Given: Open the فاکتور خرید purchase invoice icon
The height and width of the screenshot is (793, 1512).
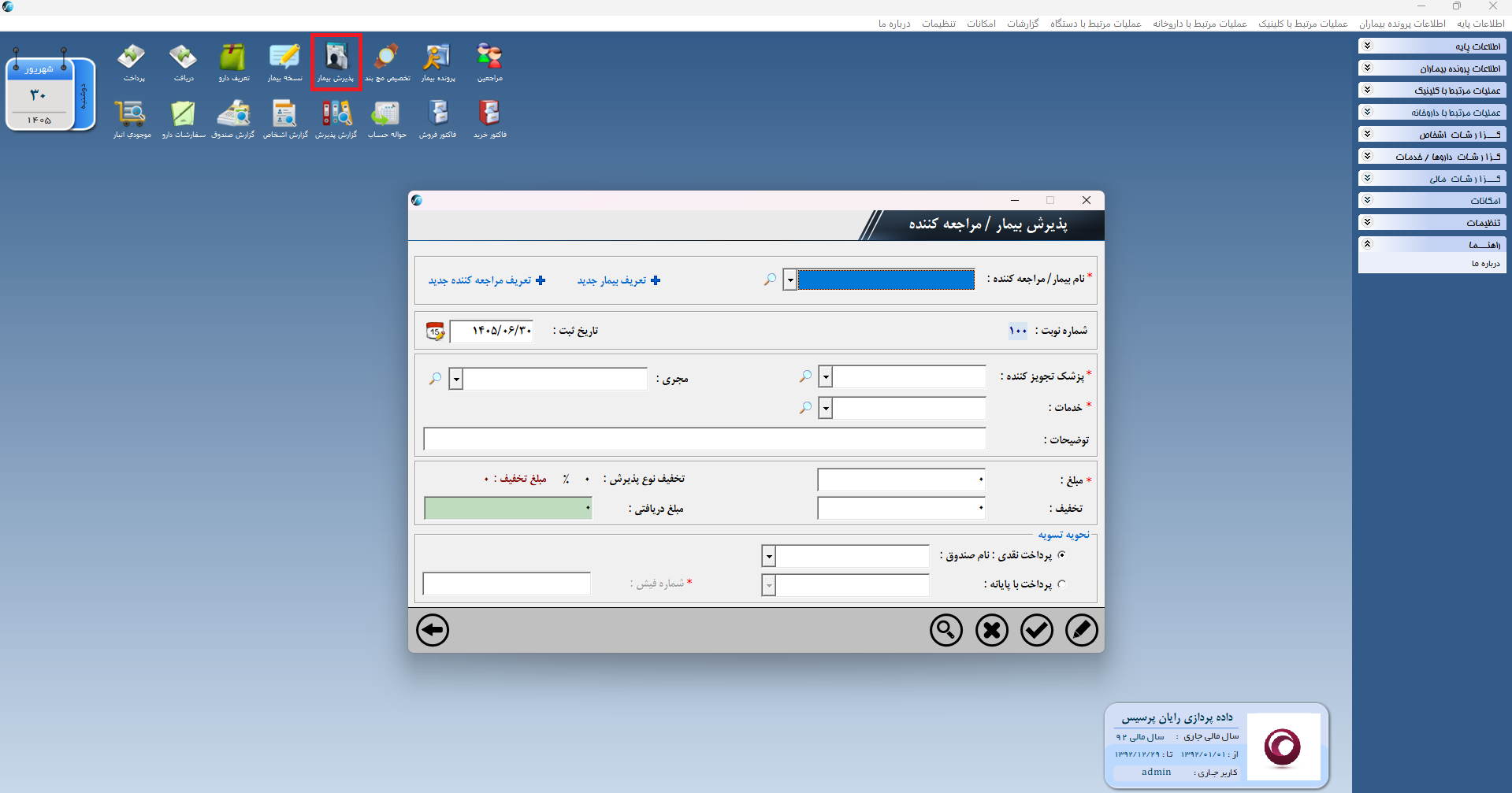Looking at the screenshot, I should point(489,119).
